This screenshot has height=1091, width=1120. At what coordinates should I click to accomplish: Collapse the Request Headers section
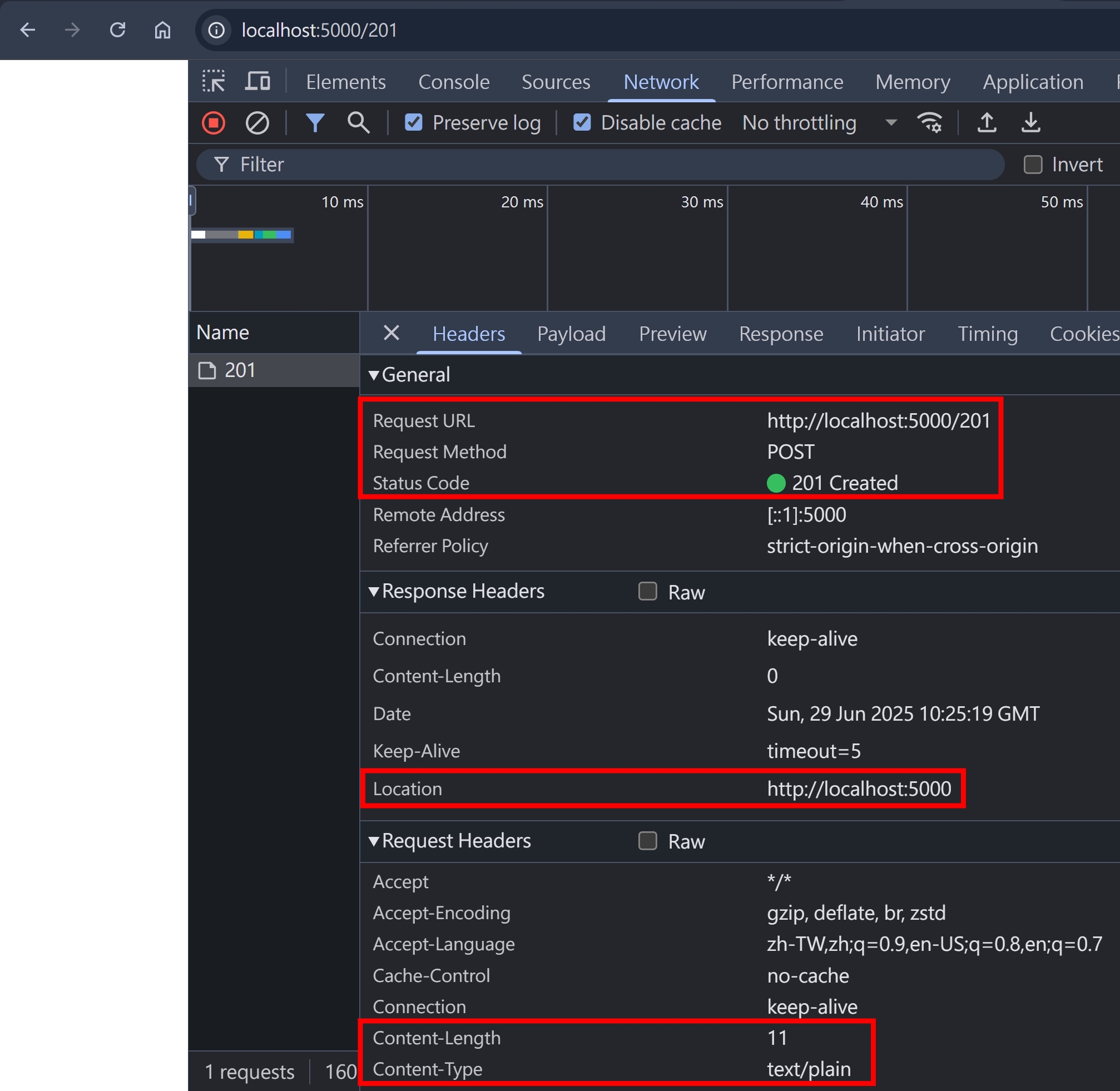(x=374, y=841)
